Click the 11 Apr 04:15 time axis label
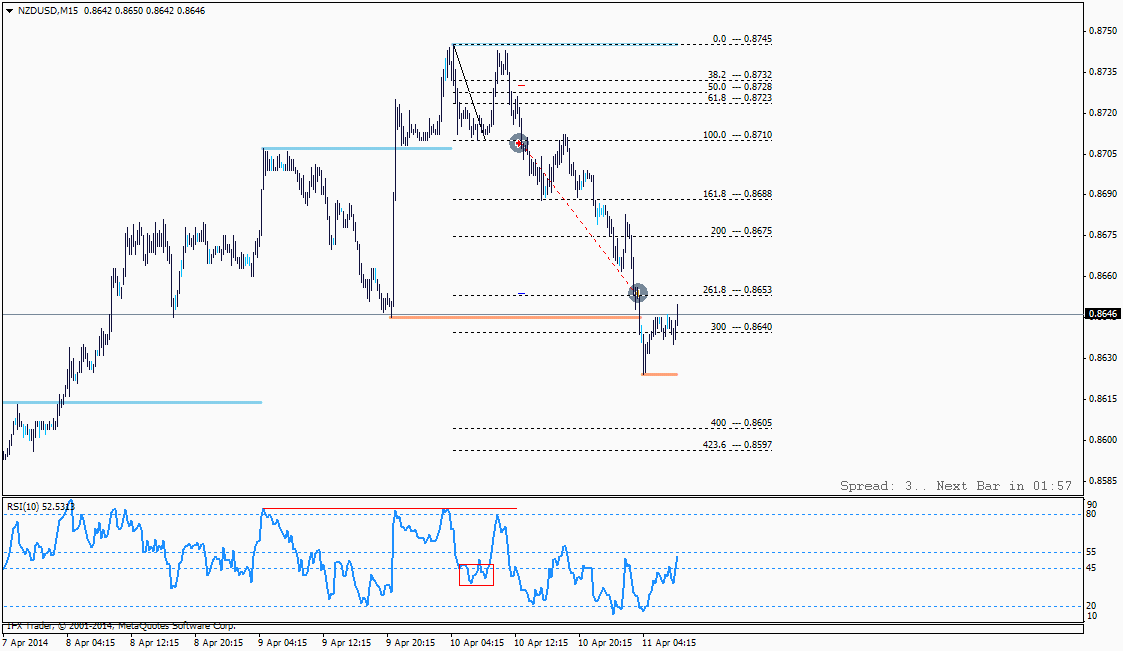Image resolution: width=1123 pixels, height=651 pixels. click(x=669, y=642)
